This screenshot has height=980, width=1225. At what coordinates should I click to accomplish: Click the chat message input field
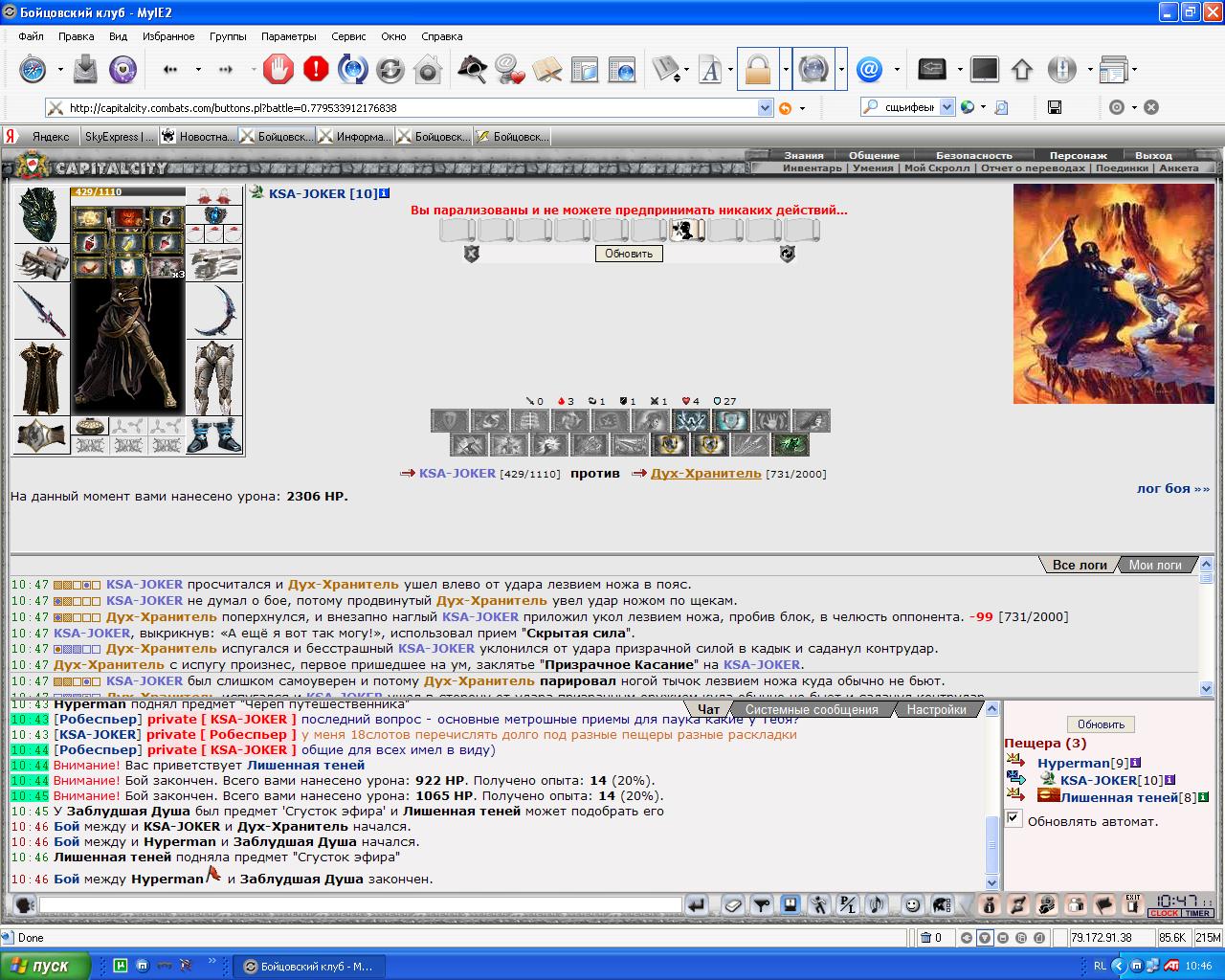point(360,904)
